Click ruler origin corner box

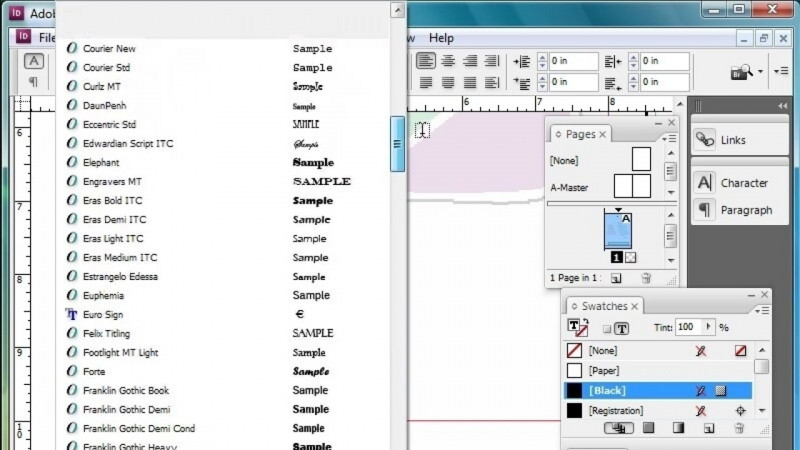[22, 105]
